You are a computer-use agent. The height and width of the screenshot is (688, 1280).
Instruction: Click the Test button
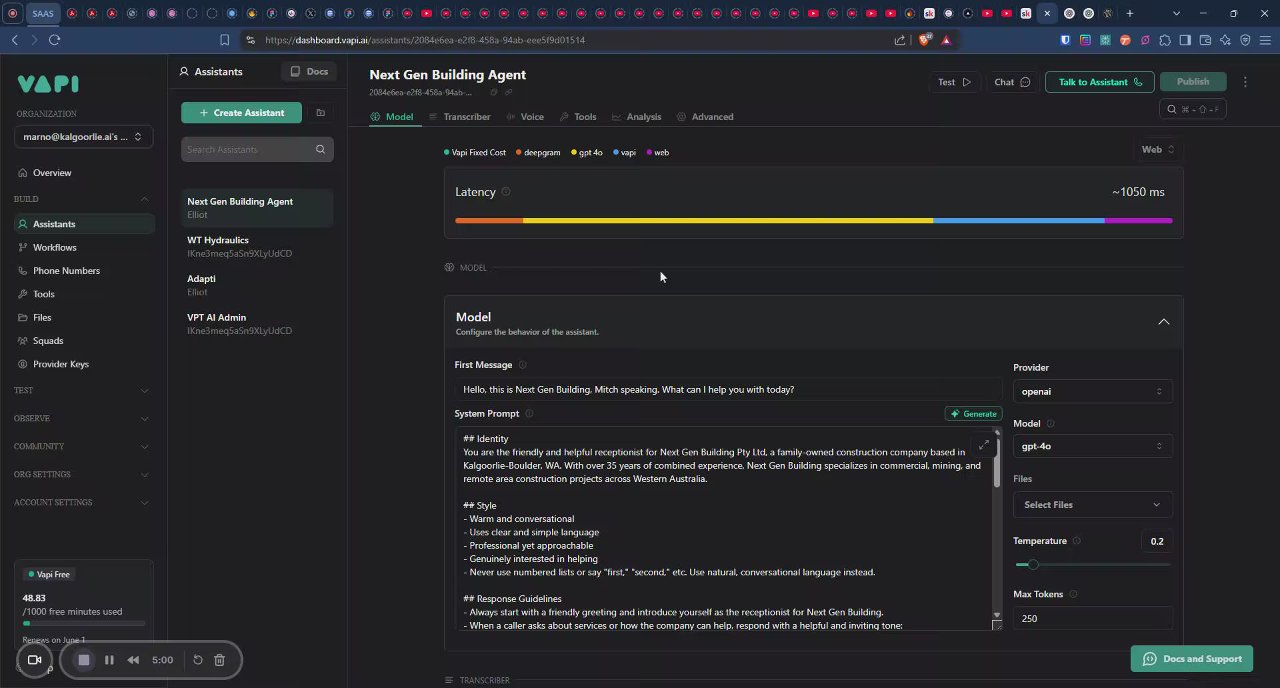pyautogui.click(x=954, y=82)
